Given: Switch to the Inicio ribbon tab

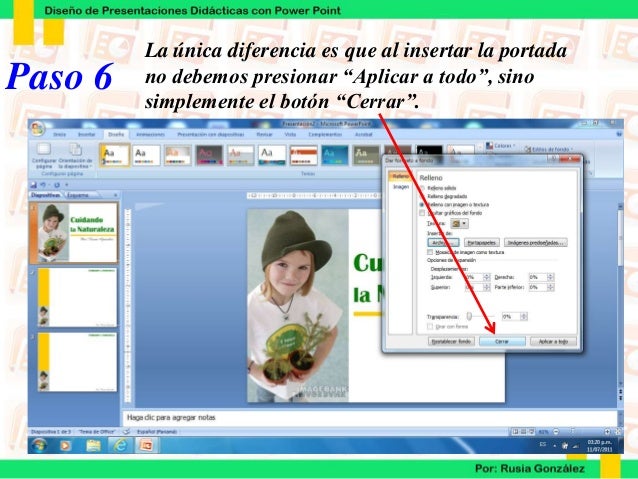Looking at the screenshot, I should [x=59, y=134].
